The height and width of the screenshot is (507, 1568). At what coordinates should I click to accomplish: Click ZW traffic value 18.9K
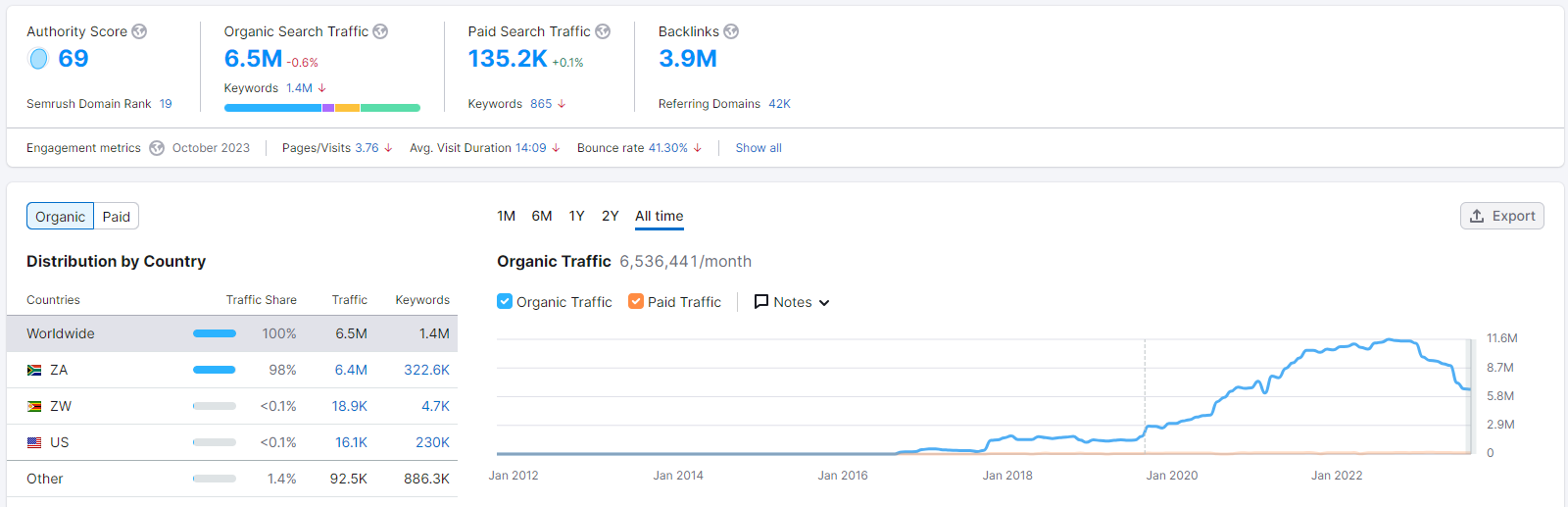click(349, 406)
